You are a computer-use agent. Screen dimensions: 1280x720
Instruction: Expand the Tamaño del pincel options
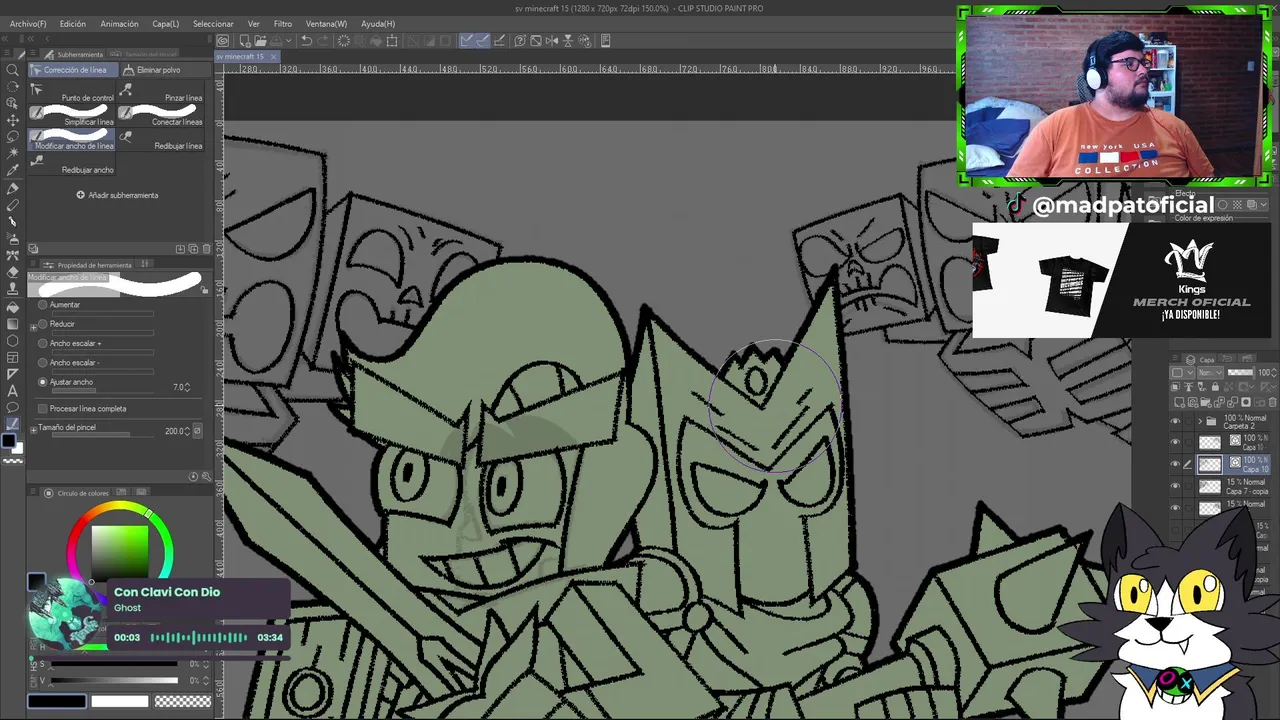(x=33, y=428)
